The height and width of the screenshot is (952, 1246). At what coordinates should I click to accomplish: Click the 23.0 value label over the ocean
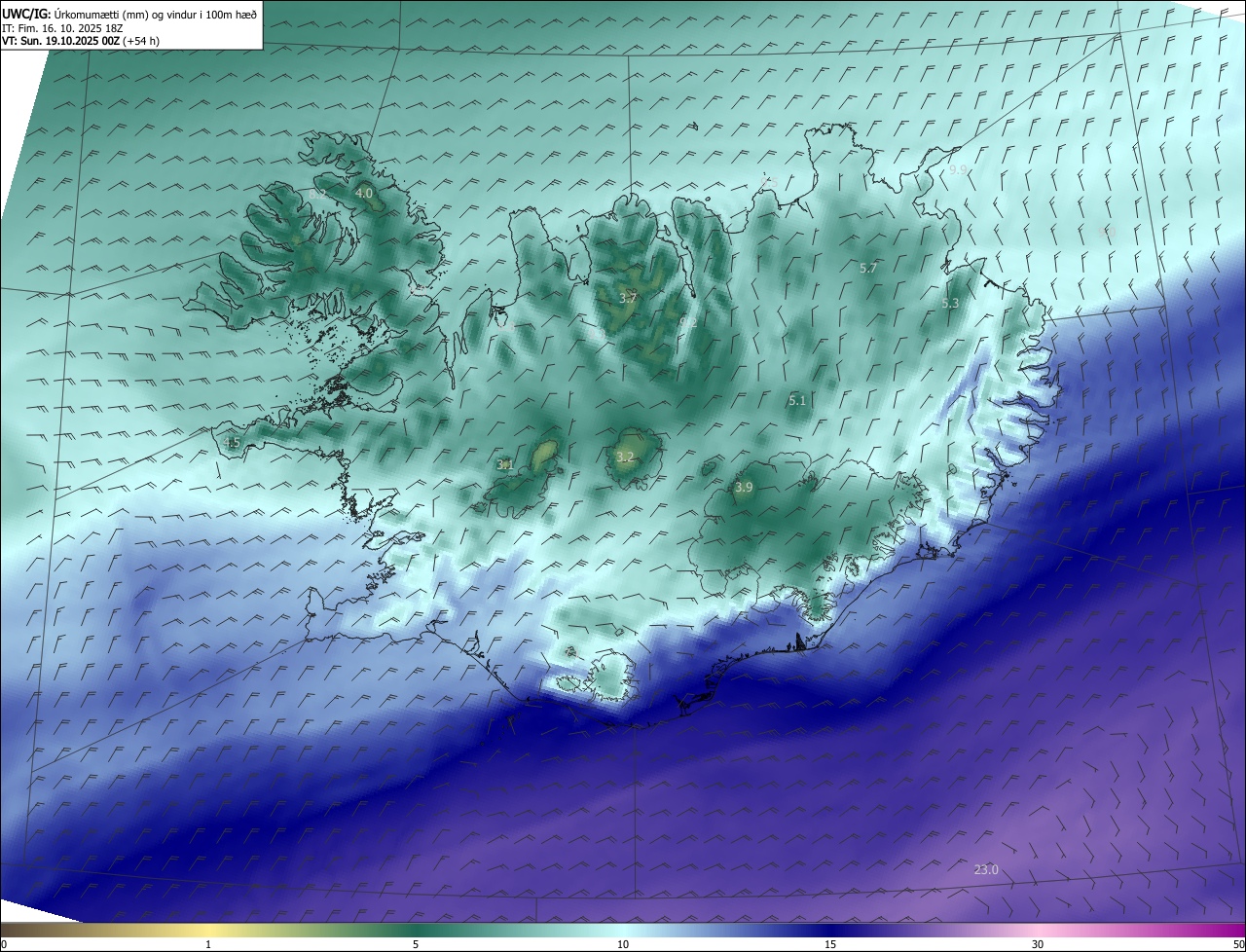click(986, 869)
